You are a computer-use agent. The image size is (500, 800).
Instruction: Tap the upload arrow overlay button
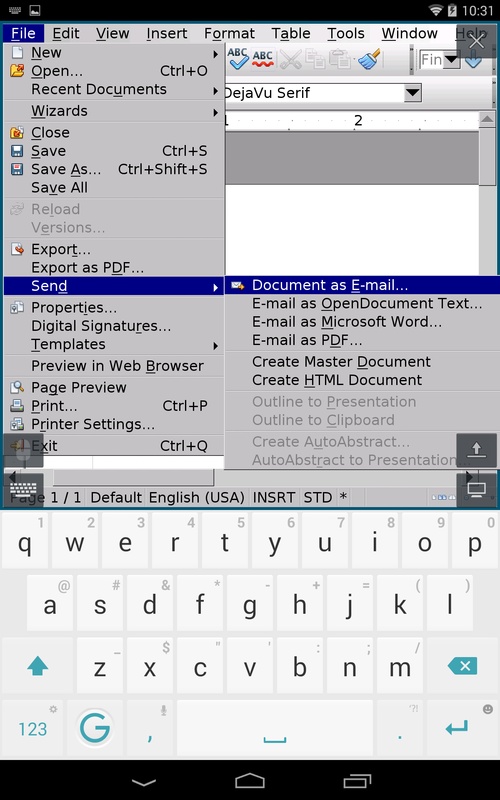click(x=477, y=450)
